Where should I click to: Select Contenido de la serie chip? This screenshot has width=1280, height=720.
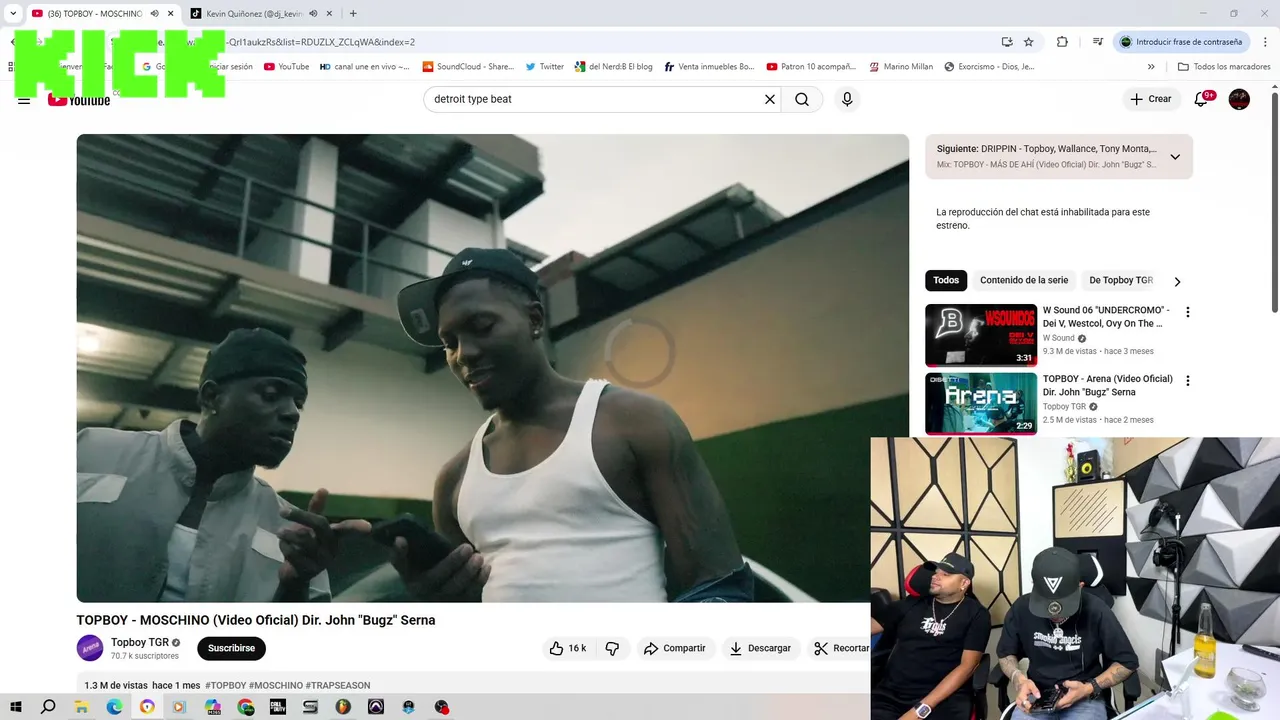pyautogui.click(x=1024, y=281)
